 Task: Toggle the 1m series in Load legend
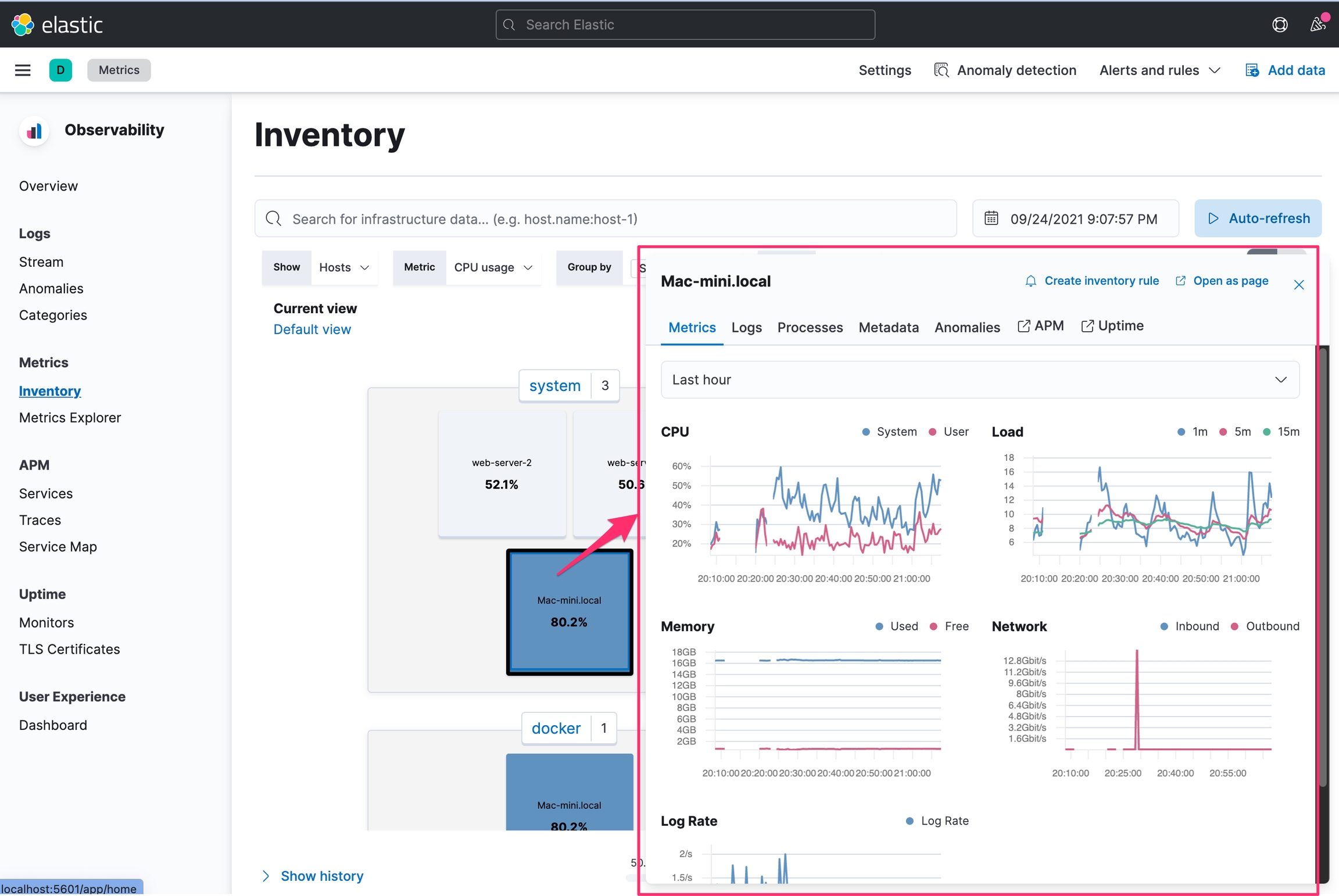[x=1193, y=432]
